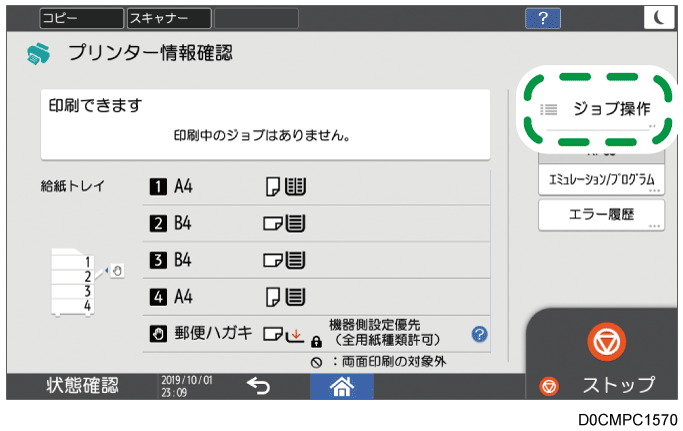Select the bypass tray 郵便ハガキ row
Viewport: 683px width, 431px height.
coord(317,334)
